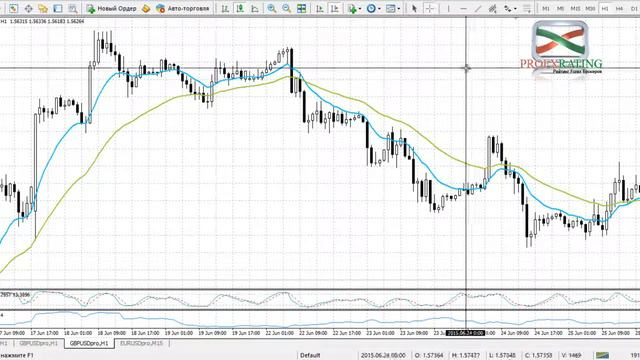Open the Navigator panel star-folder icon

click(43, 8)
